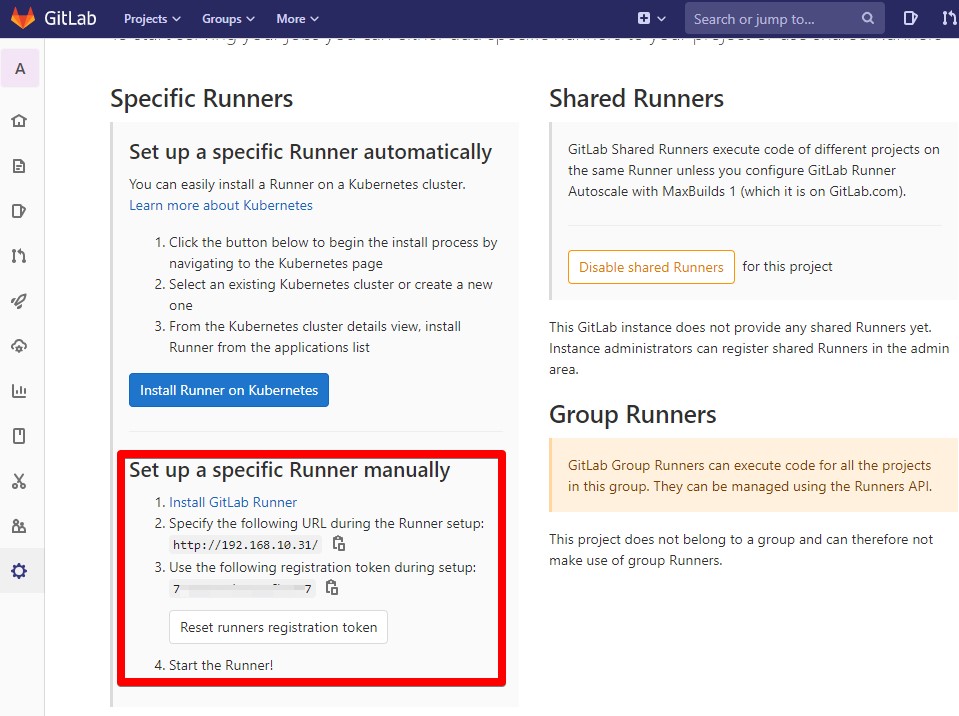Image resolution: width=959 pixels, height=716 pixels.
Task: Open Analytics chart icon in sidebar
Action: (19, 391)
